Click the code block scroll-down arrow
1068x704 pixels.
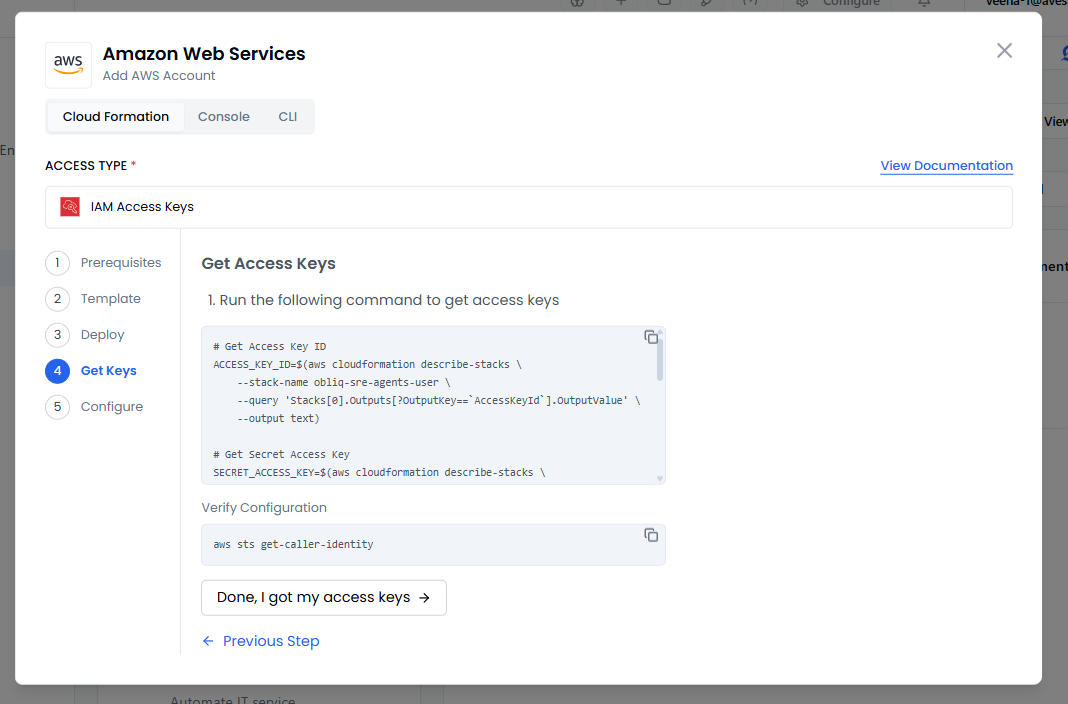coord(660,479)
